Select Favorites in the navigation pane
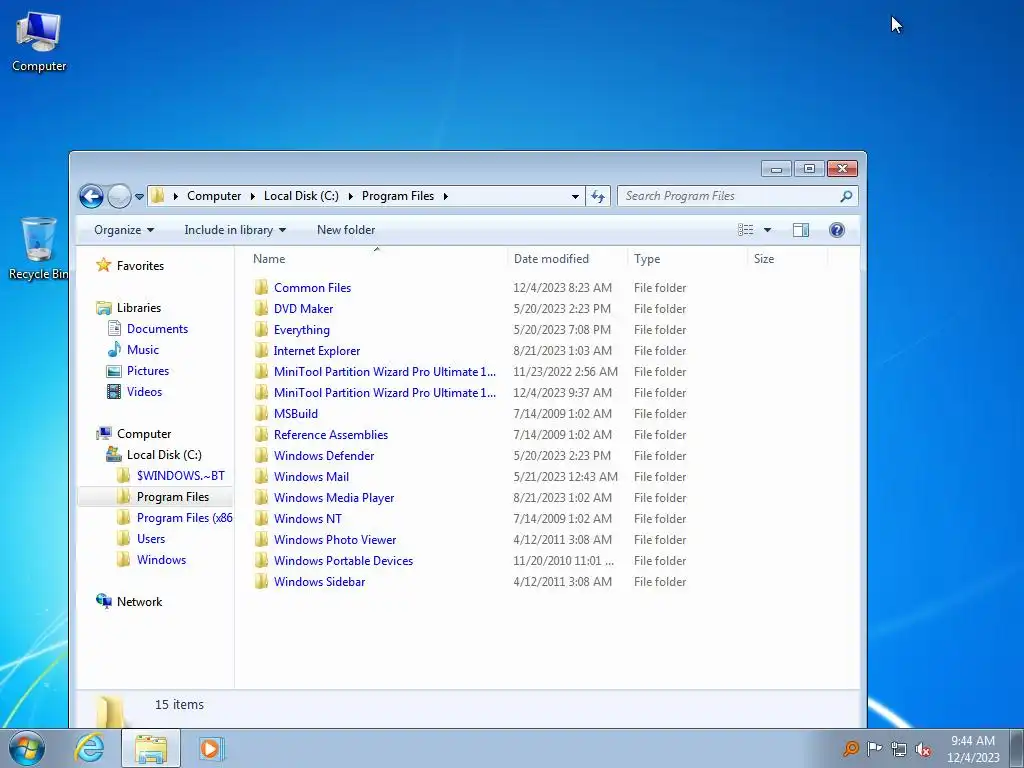Image resolution: width=1024 pixels, height=768 pixels. coord(140,266)
